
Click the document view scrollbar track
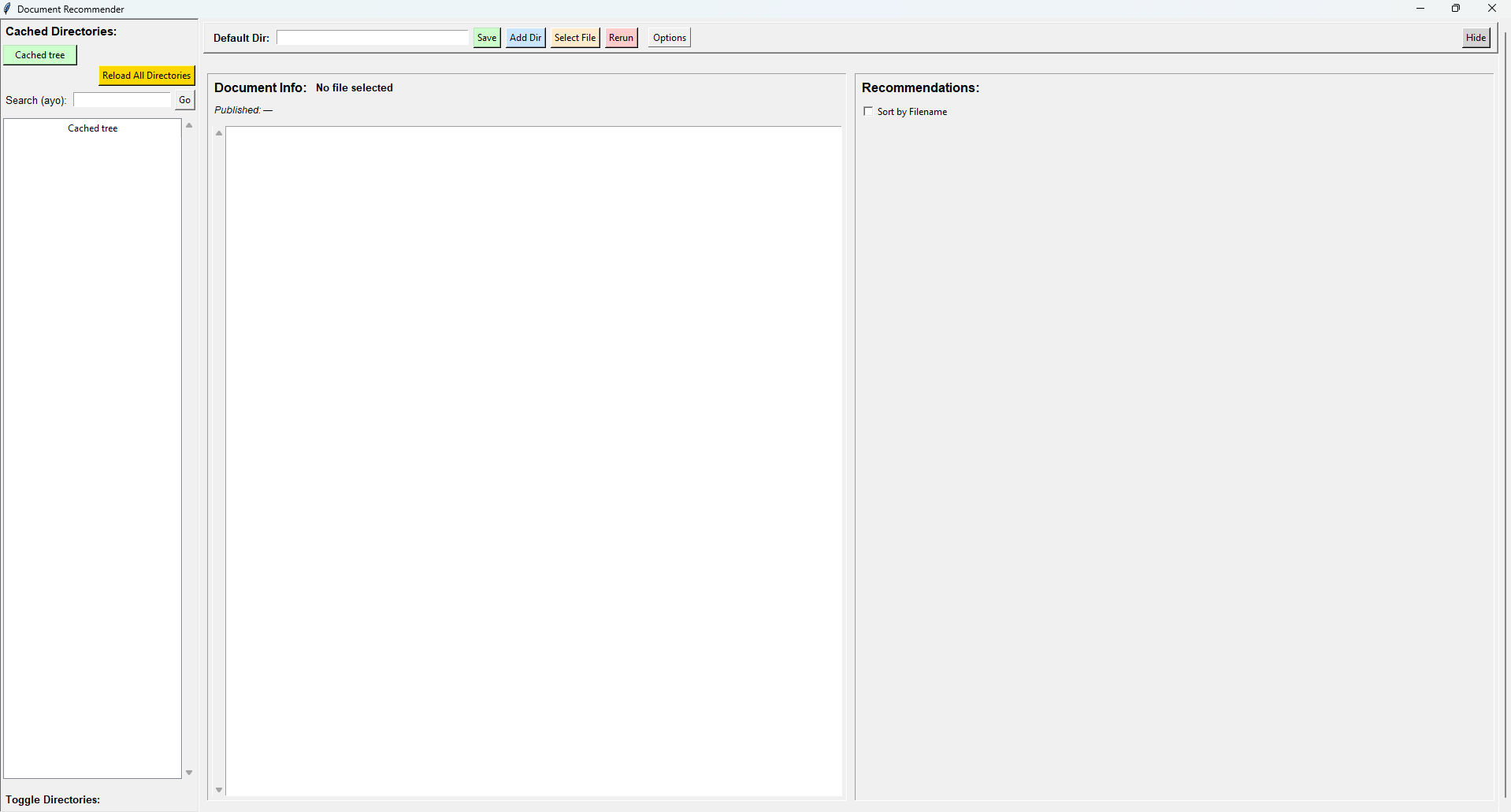218,461
